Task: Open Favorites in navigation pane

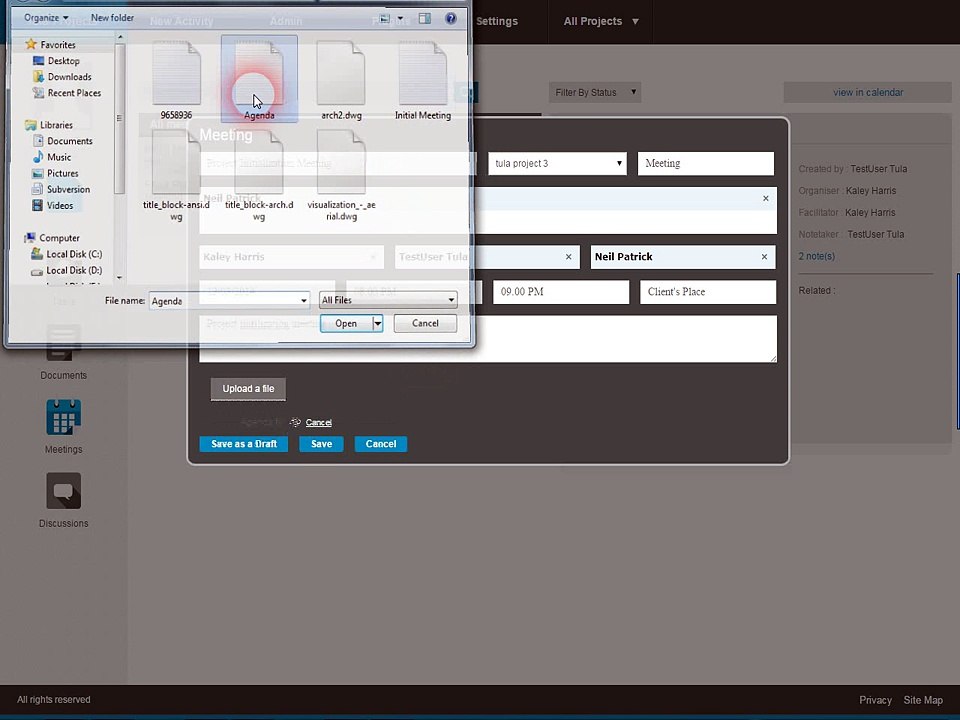Action: [58, 45]
